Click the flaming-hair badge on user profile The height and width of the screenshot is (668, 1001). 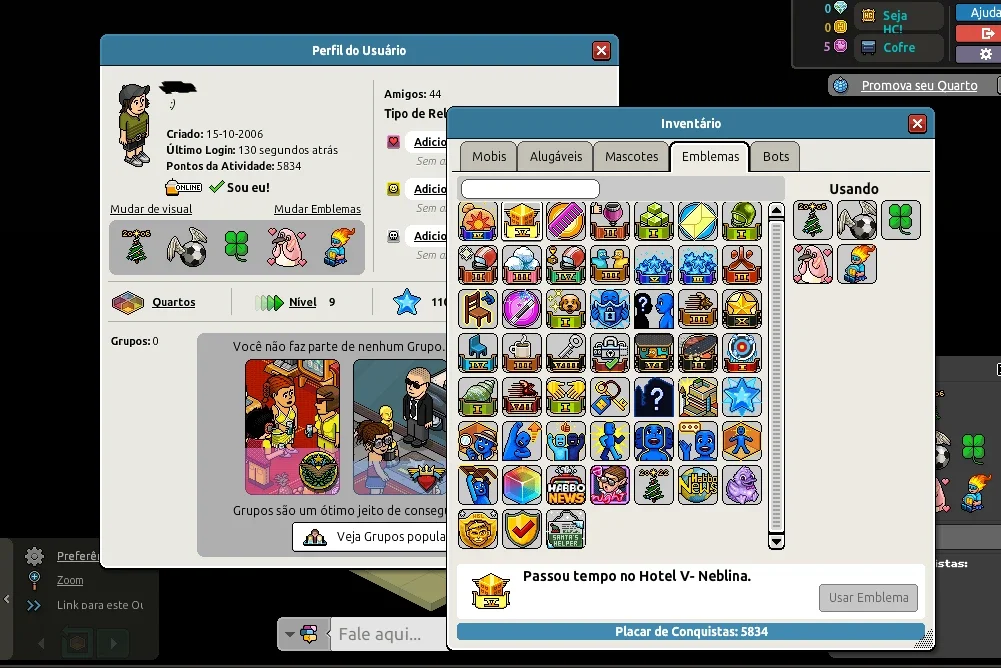(x=338, y=247)
